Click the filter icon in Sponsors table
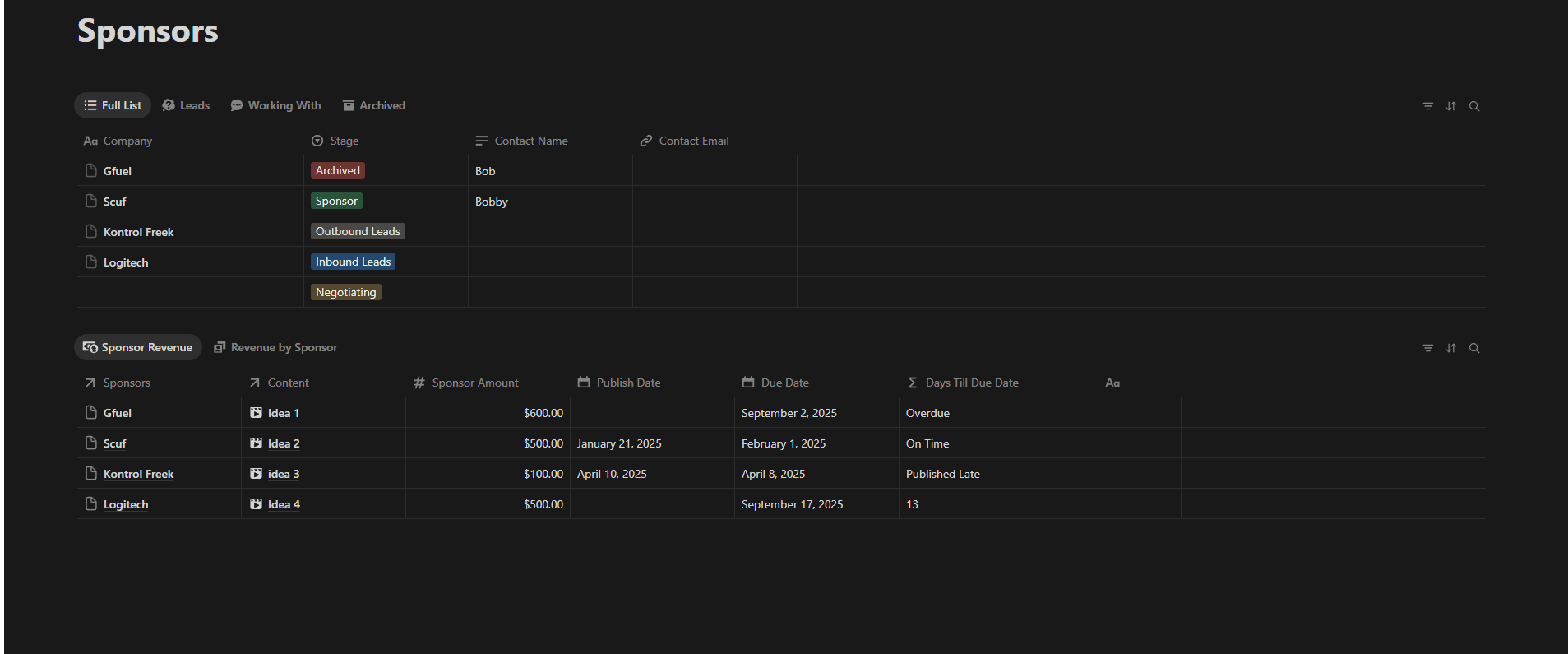Screen dimensions: 1568x654 1427,106
